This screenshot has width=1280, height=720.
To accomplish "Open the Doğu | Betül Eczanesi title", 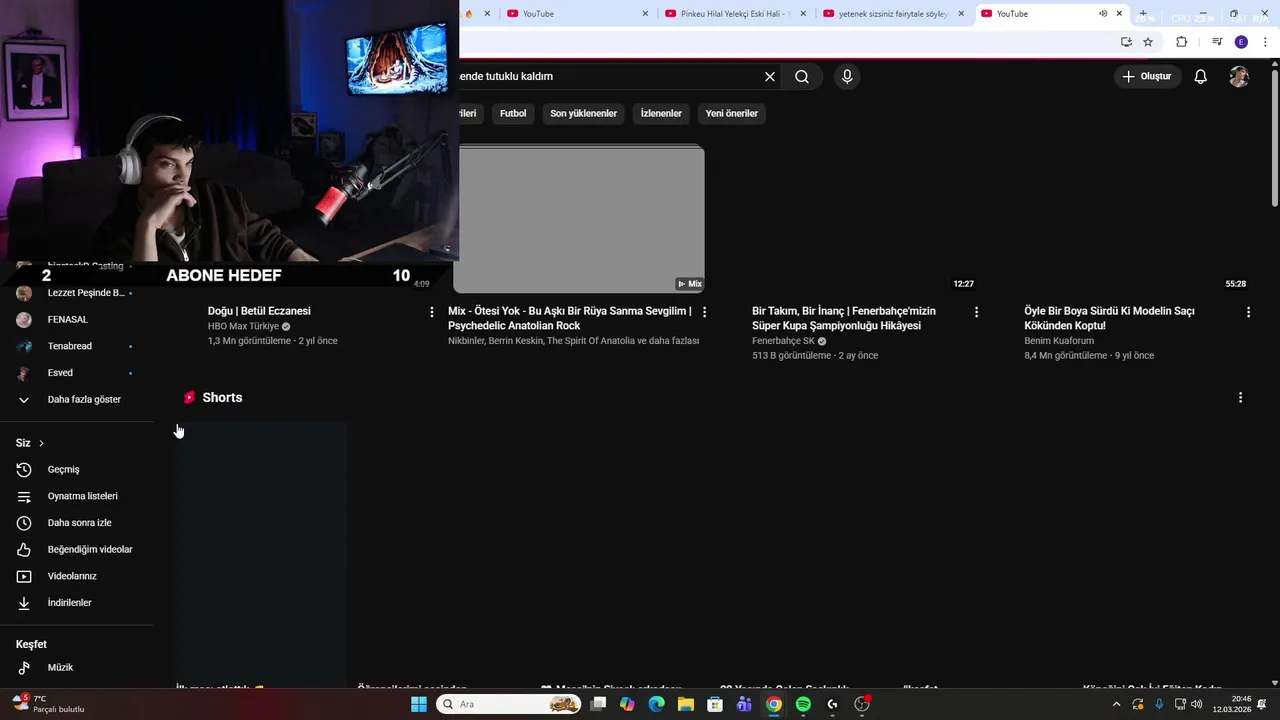I will (x=259, y=311).
